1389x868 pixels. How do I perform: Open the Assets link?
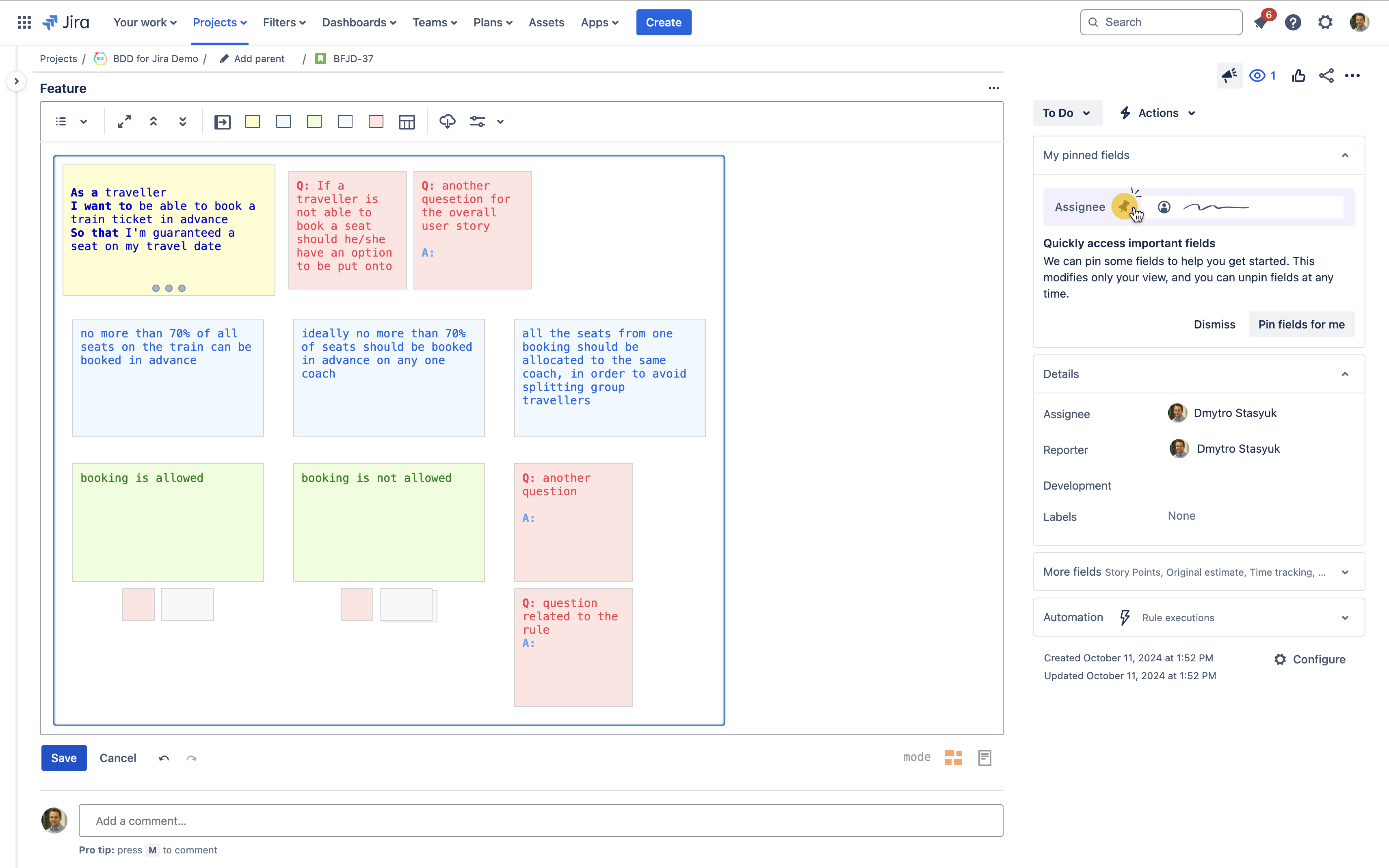pyautogui.click(x=546, y=22)
